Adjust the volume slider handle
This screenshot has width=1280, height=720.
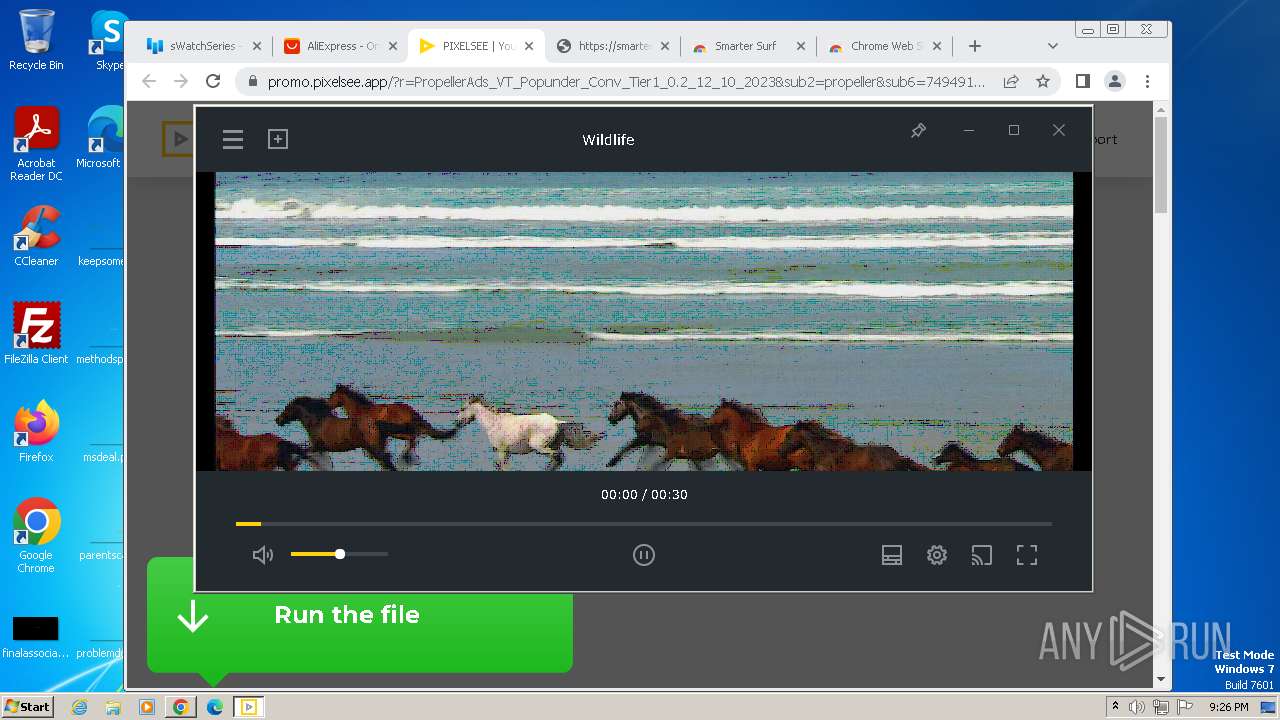(x=340, y=554)
